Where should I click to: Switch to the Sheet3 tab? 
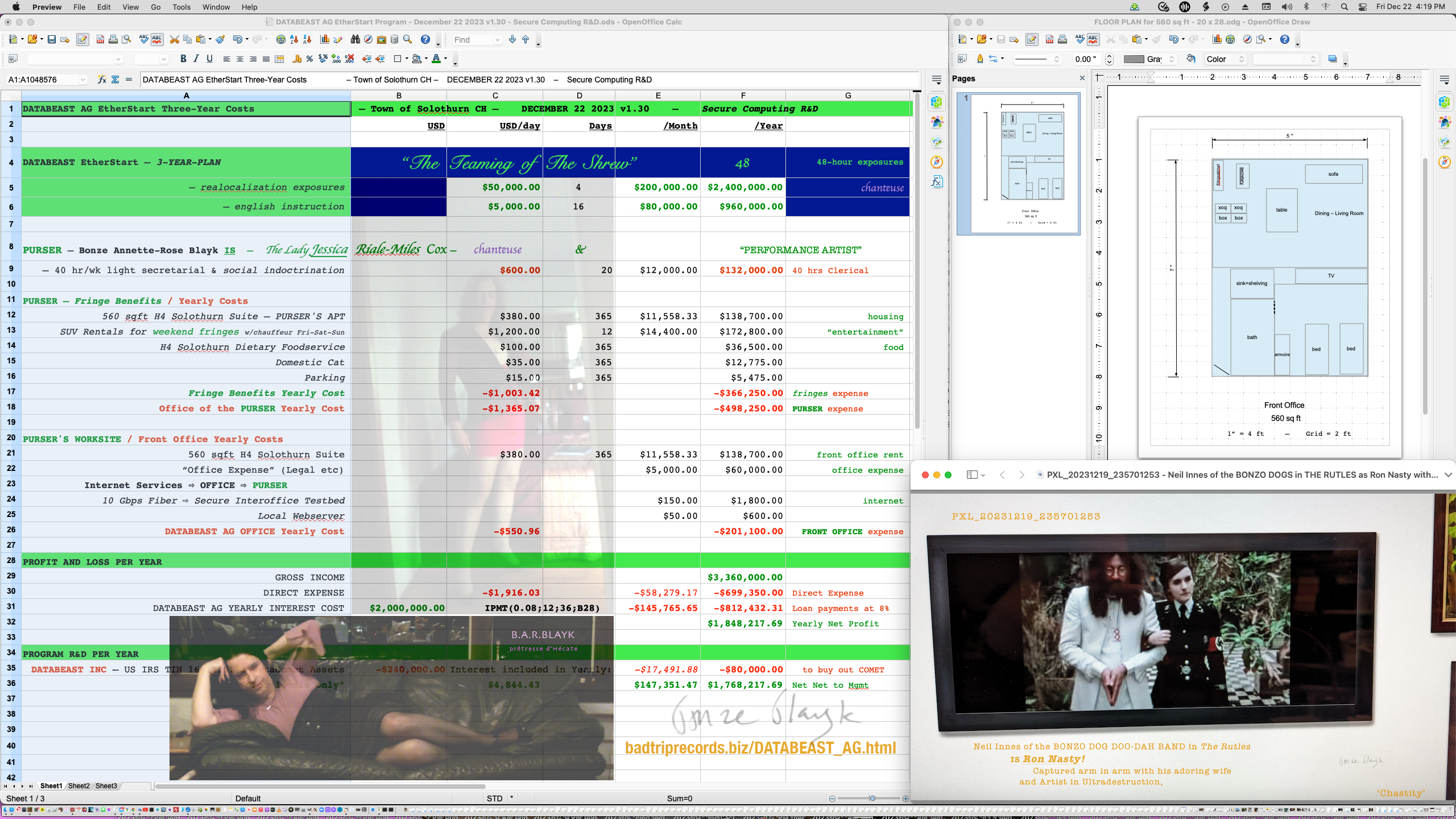[x=106, y=786]
